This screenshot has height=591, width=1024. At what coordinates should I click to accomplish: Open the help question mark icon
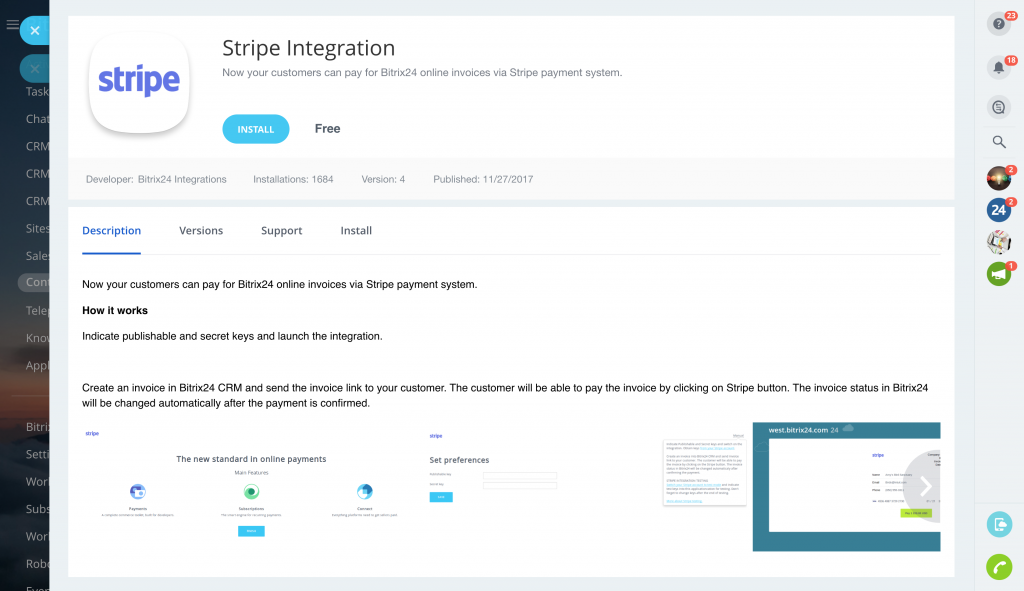pyautogui.click(x=998, y=24)
